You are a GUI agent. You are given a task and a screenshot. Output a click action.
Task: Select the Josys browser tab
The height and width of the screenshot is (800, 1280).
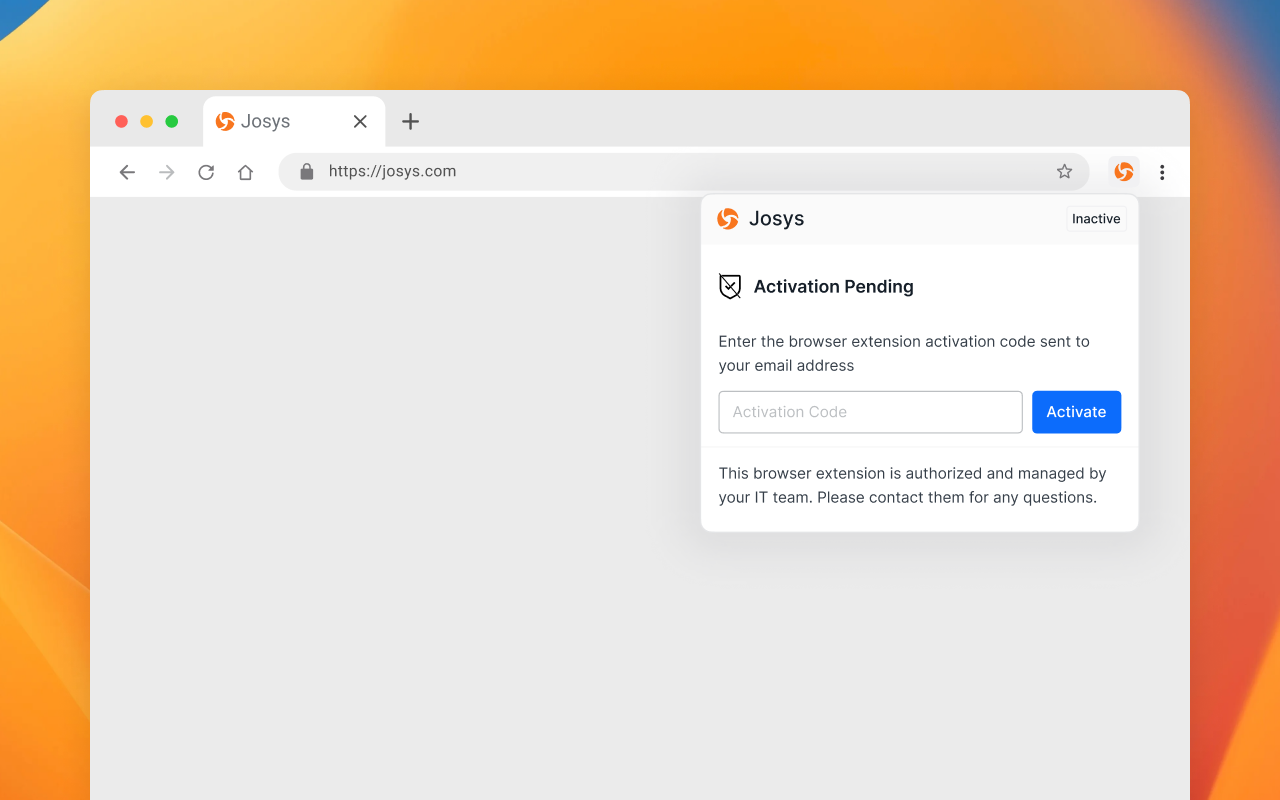pos(294,122)
